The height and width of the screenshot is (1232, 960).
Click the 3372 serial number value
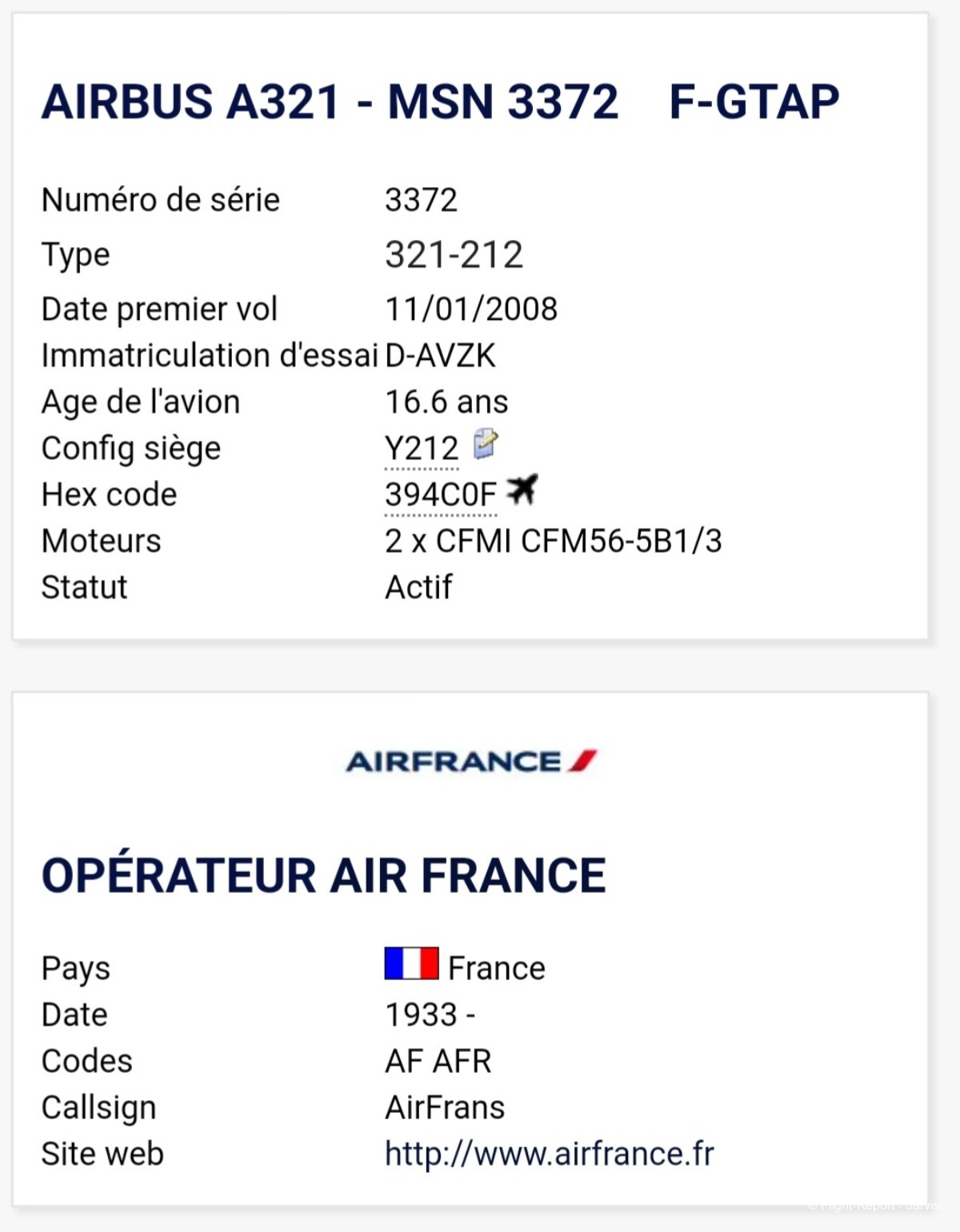click(x=422, y=200)
